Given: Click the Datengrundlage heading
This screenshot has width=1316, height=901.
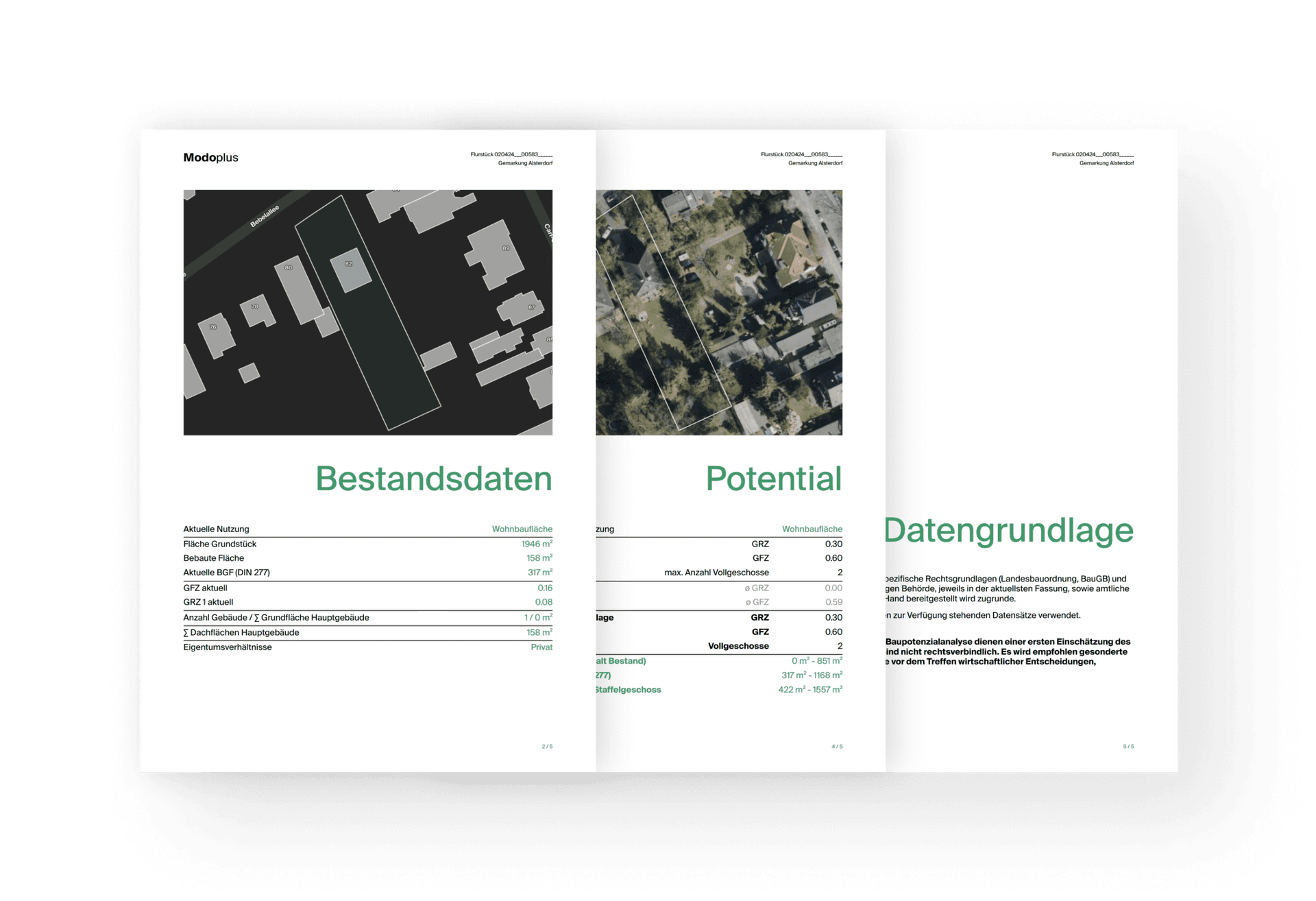Looking at the screenshot, I should [x=1008, y=530].
